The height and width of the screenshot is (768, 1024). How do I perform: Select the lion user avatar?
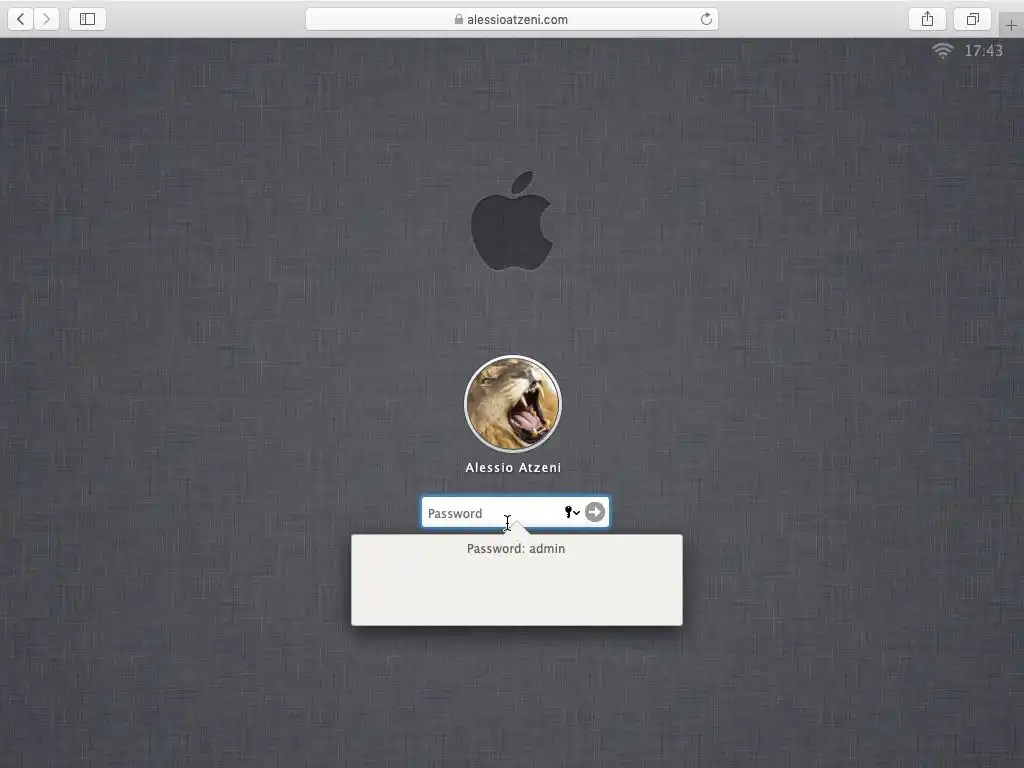513,404
